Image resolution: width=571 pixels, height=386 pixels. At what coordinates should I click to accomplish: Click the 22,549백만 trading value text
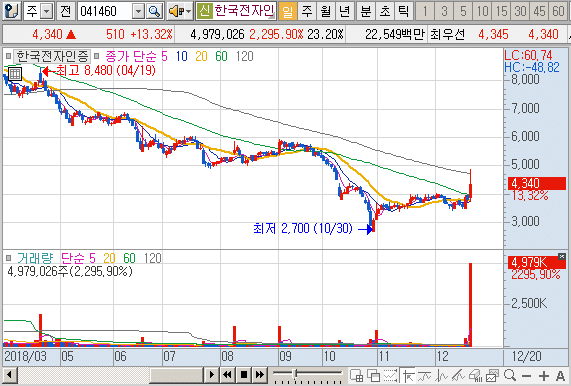click(x=395, y=34)
